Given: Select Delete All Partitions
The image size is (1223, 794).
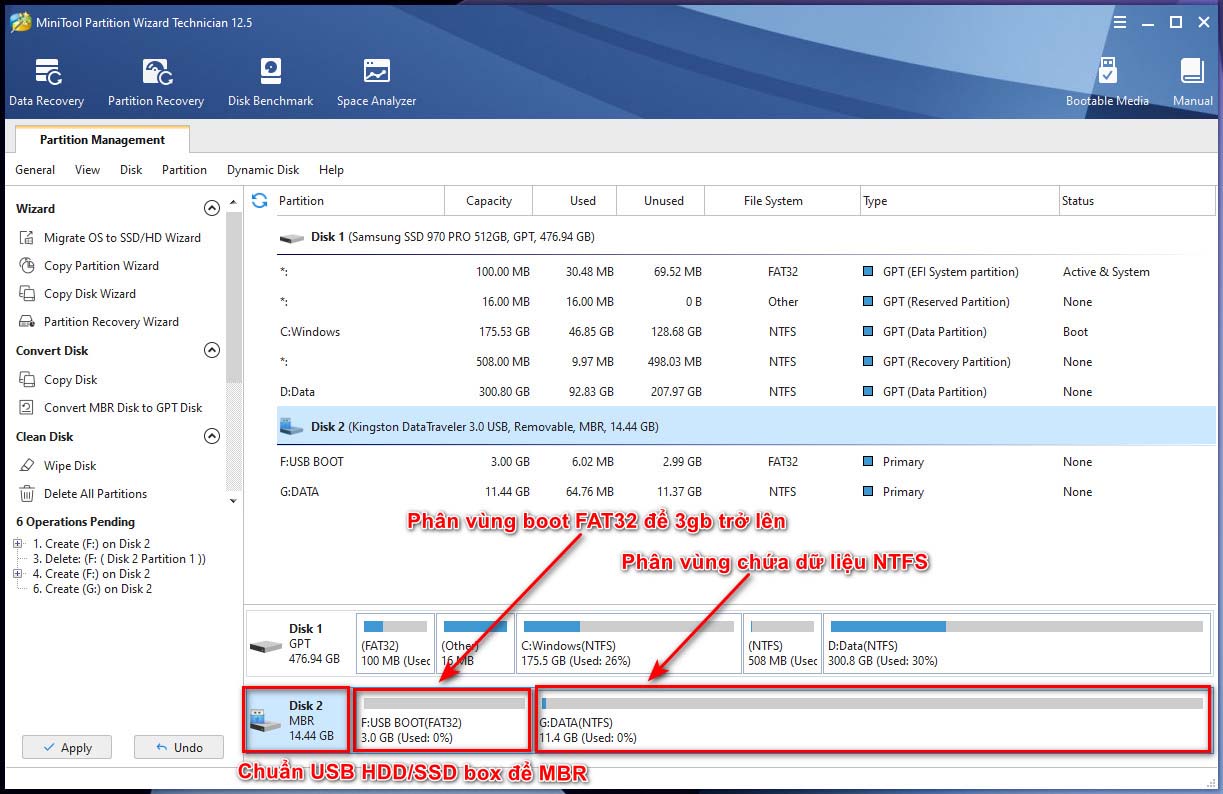Looking at the screenshot, I should [95, 494].
